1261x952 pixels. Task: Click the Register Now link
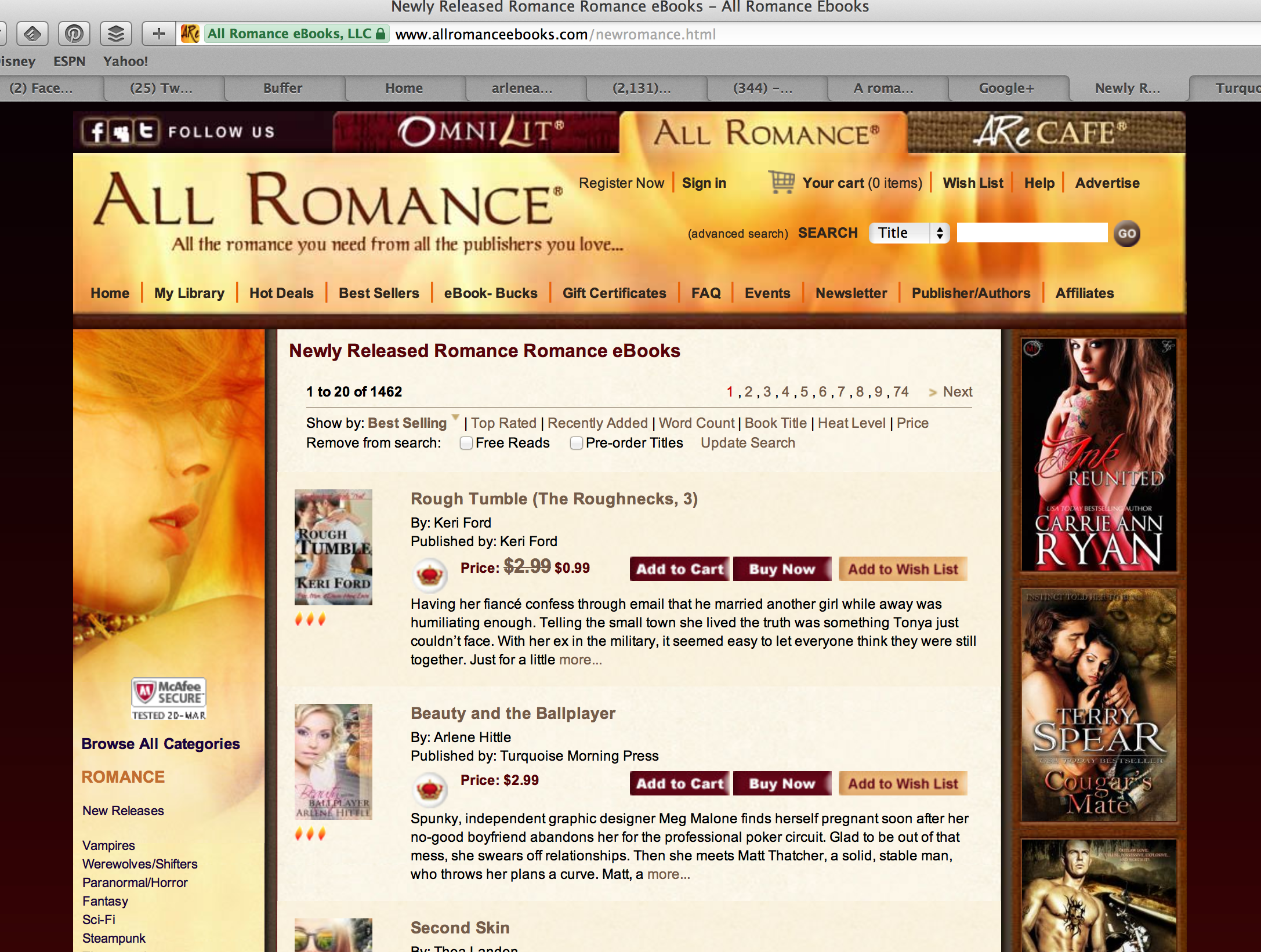click(621, 183)
